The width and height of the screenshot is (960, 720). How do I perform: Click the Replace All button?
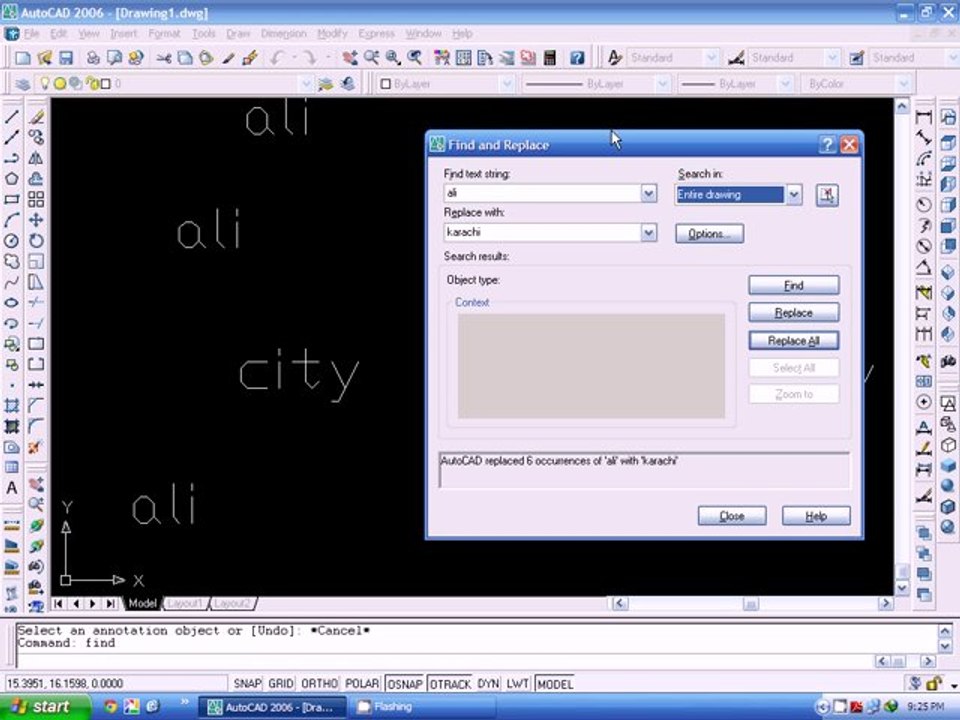tap(793, 340)
